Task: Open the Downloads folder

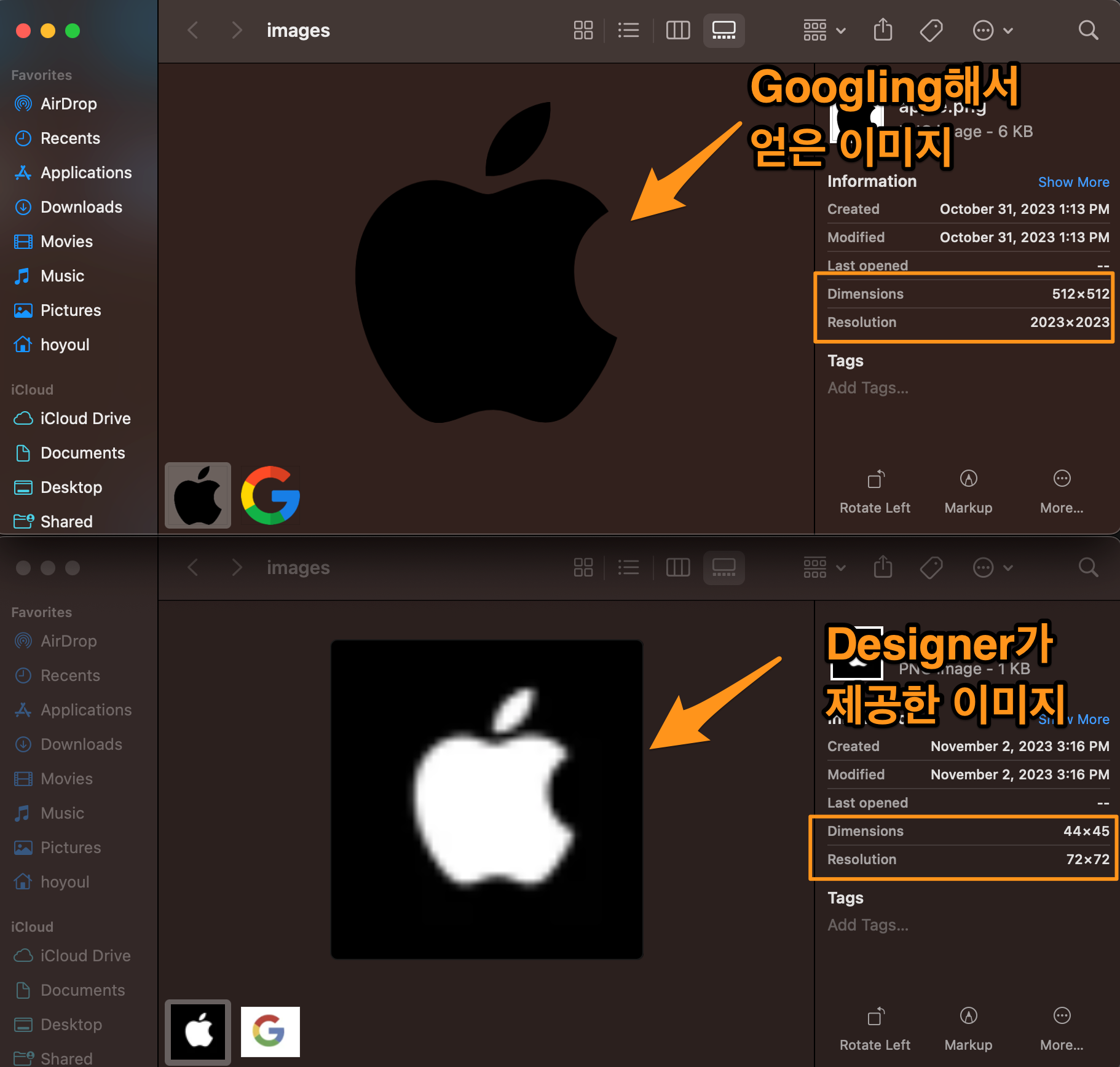Action: pyautogui.click(x=81, y=207)
